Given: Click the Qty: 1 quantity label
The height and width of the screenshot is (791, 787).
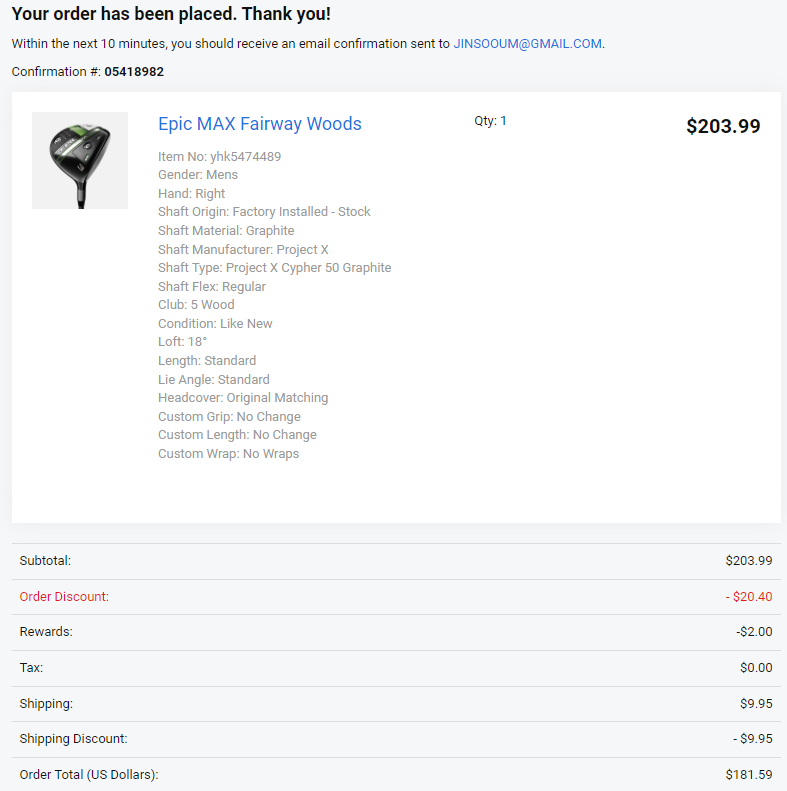Looking at the screenshot, I should pos(490,121).
